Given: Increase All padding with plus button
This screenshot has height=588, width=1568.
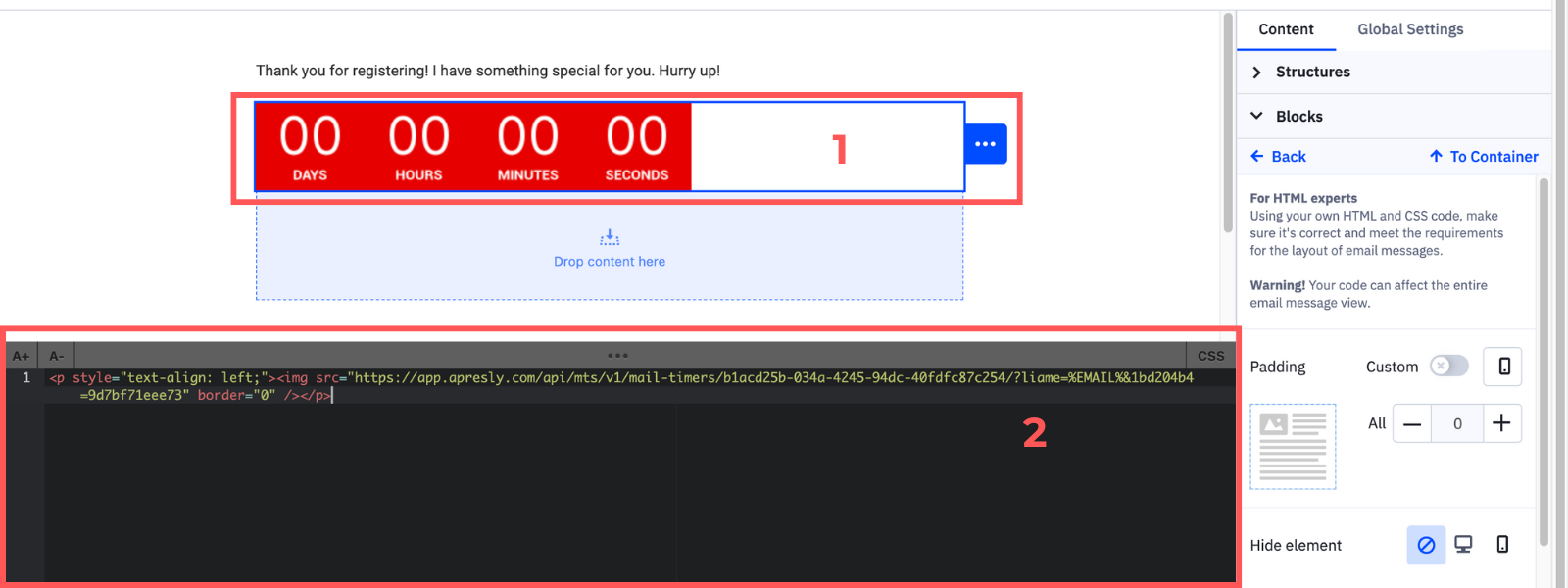Looking at the screenshot, I should 1501,423.
